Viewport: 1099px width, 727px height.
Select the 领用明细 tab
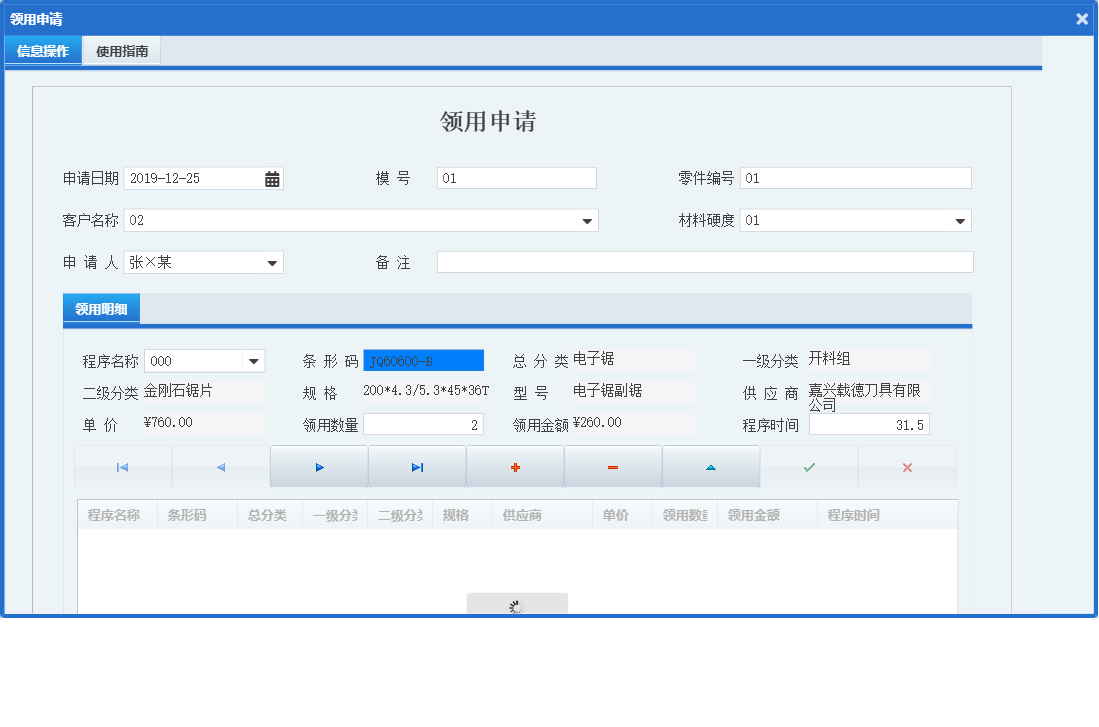point(101,309)
